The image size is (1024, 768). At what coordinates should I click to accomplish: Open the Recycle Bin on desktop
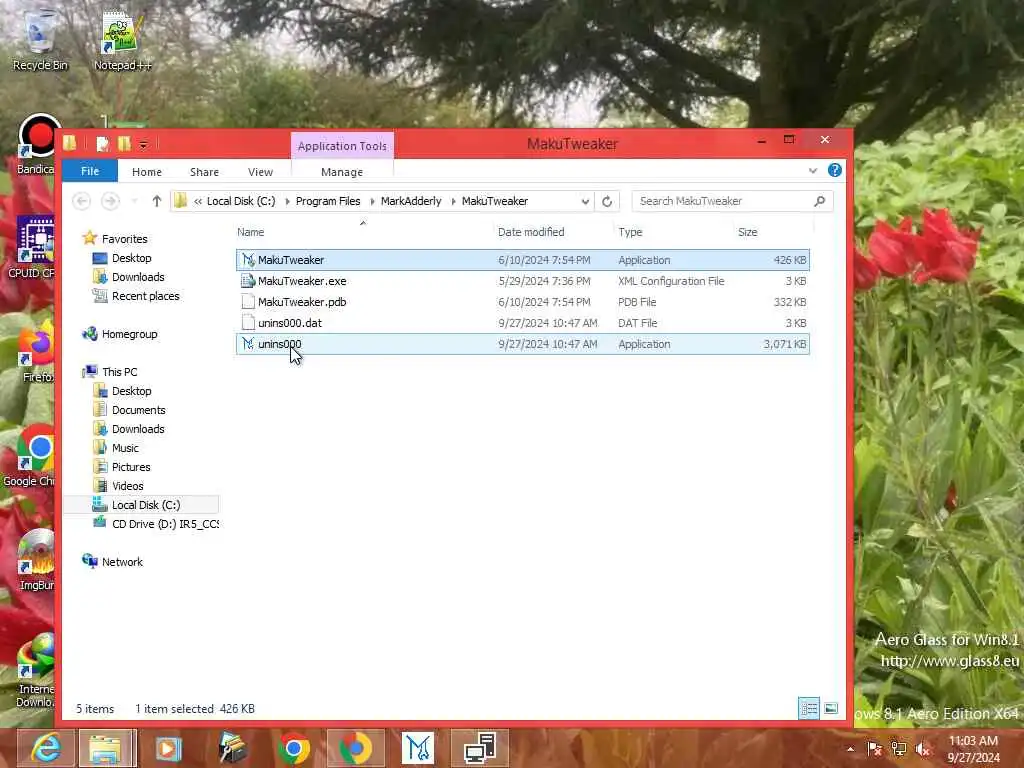point(40,40)
